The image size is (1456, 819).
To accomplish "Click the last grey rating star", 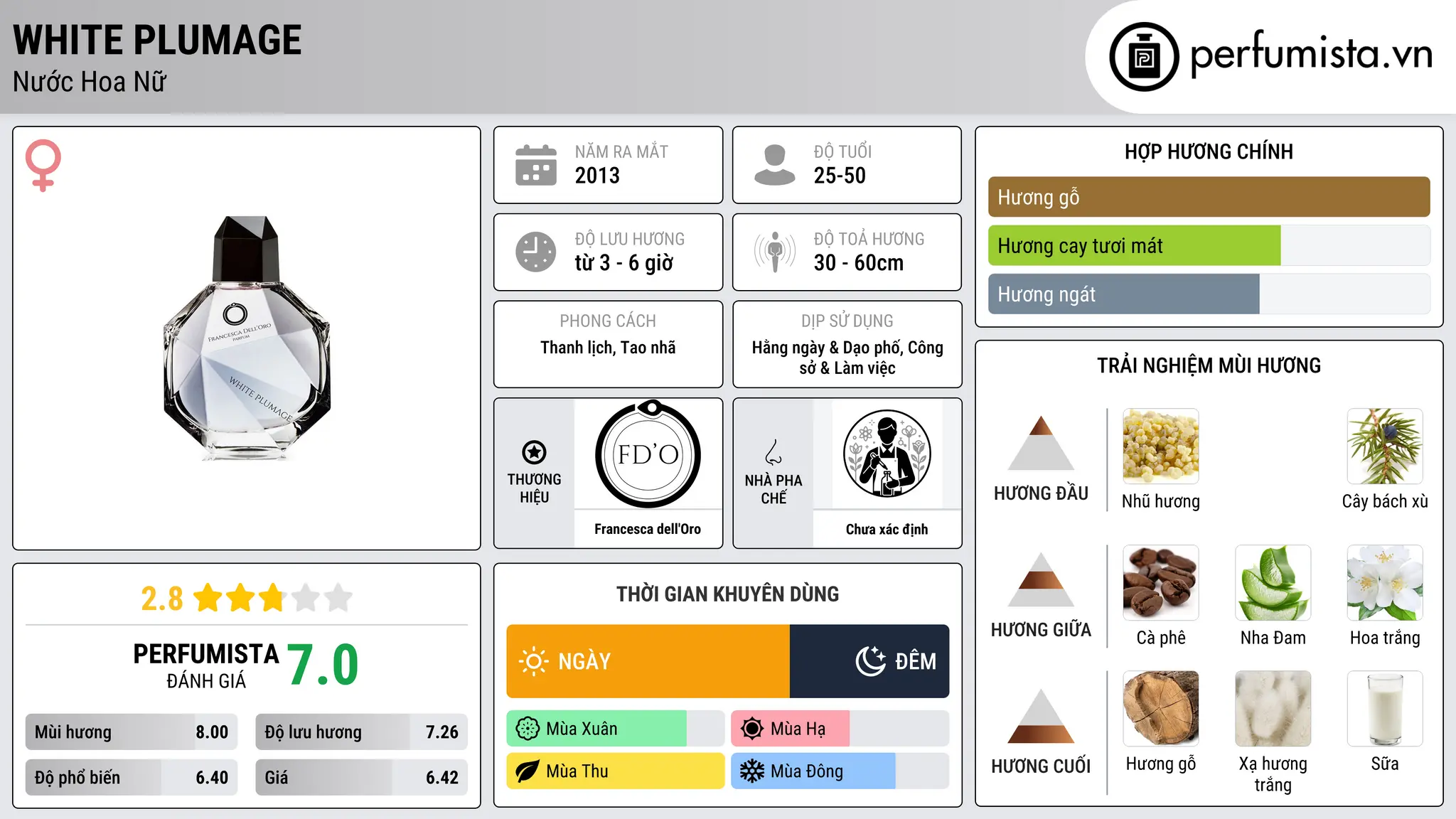I will pyautogui.click(x=338, y=598).
